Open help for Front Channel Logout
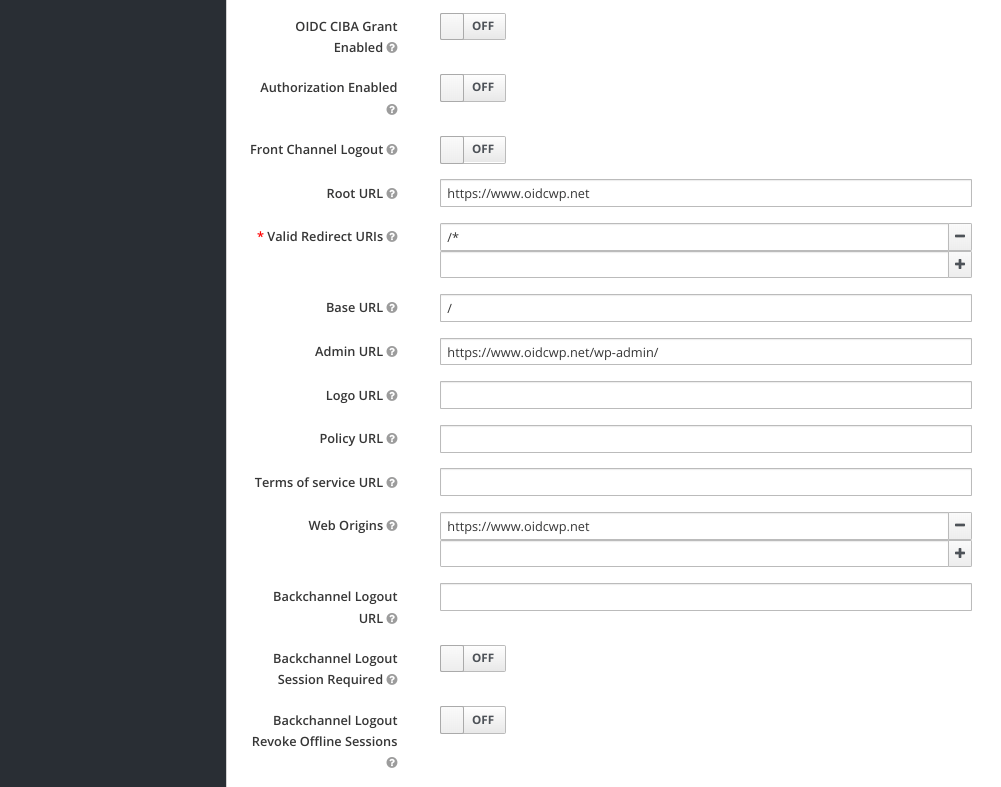Viewport: 1001px width, 787px height. [392, 149]
